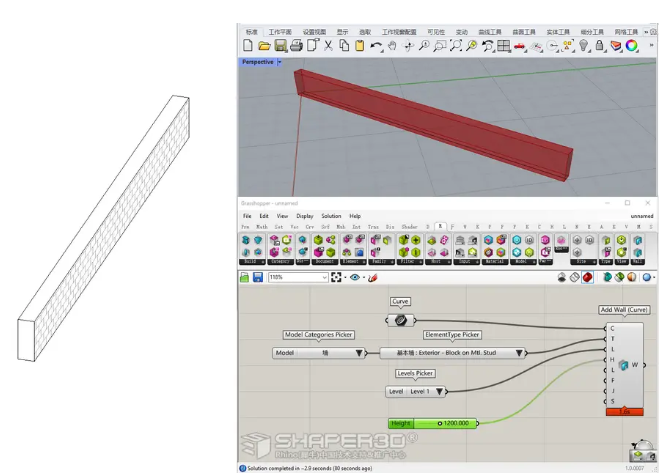Switch to the Crv component tab
Image resolution: width=659 pixels, height=476 pixels.
310,227
